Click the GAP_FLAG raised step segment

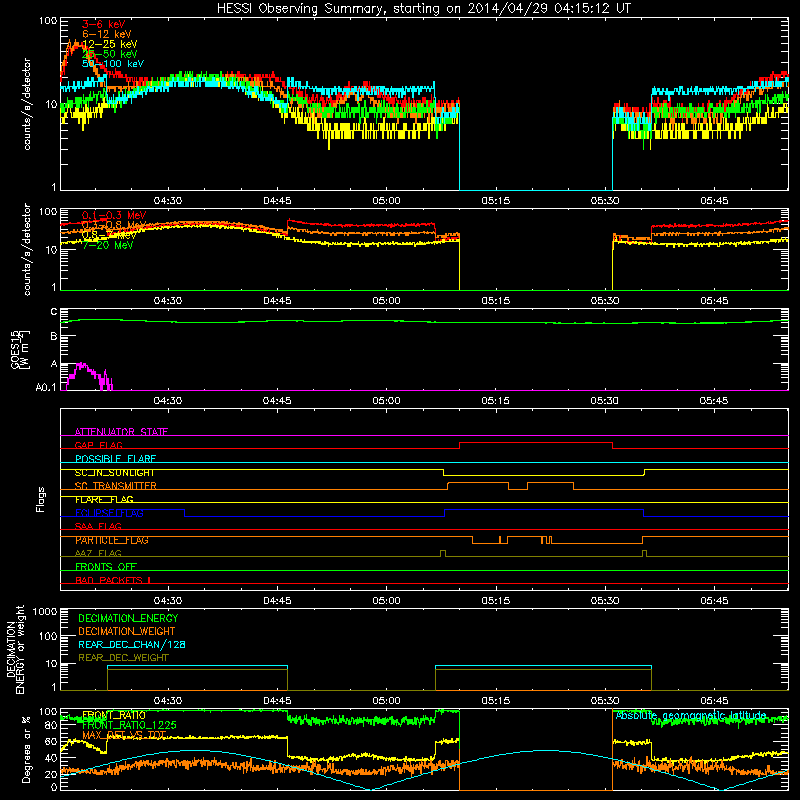click(x=536, y=443)
